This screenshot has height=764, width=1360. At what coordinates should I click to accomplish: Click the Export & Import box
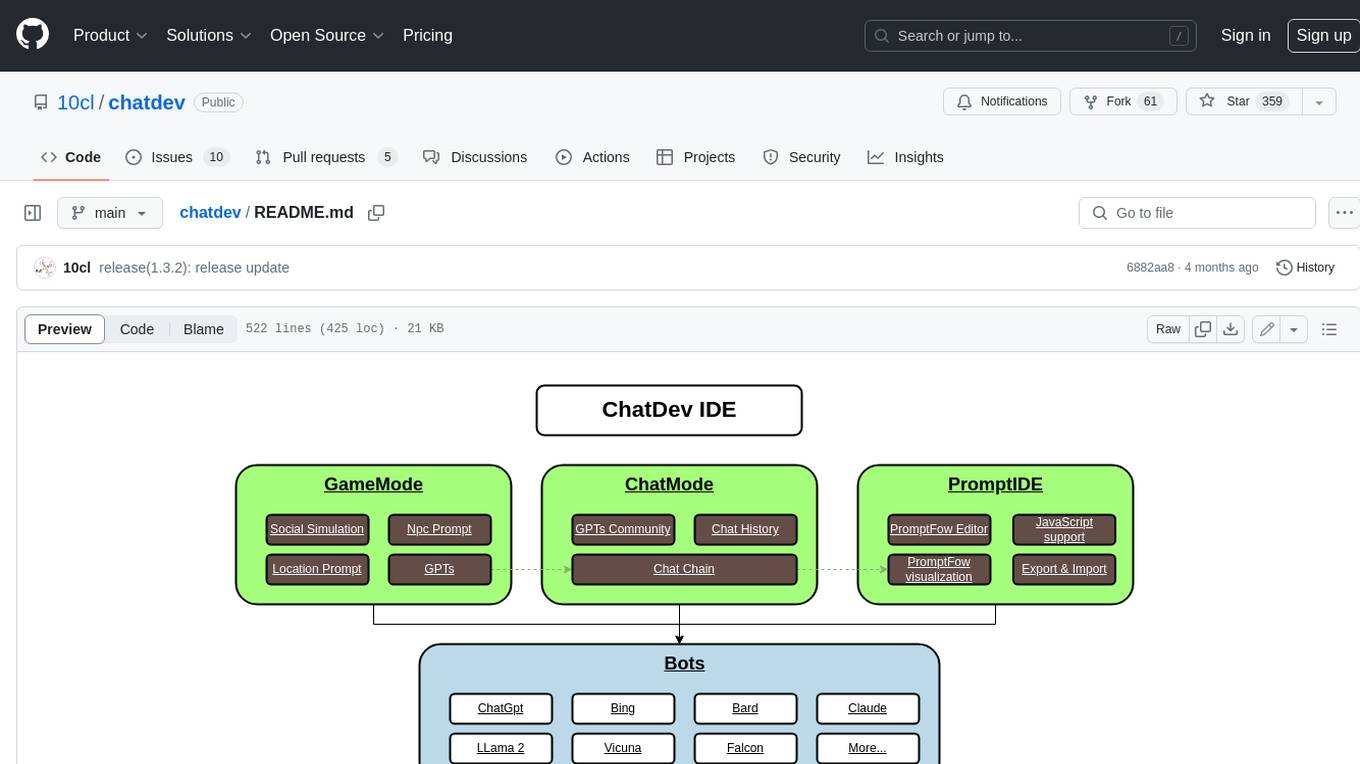1064,569
